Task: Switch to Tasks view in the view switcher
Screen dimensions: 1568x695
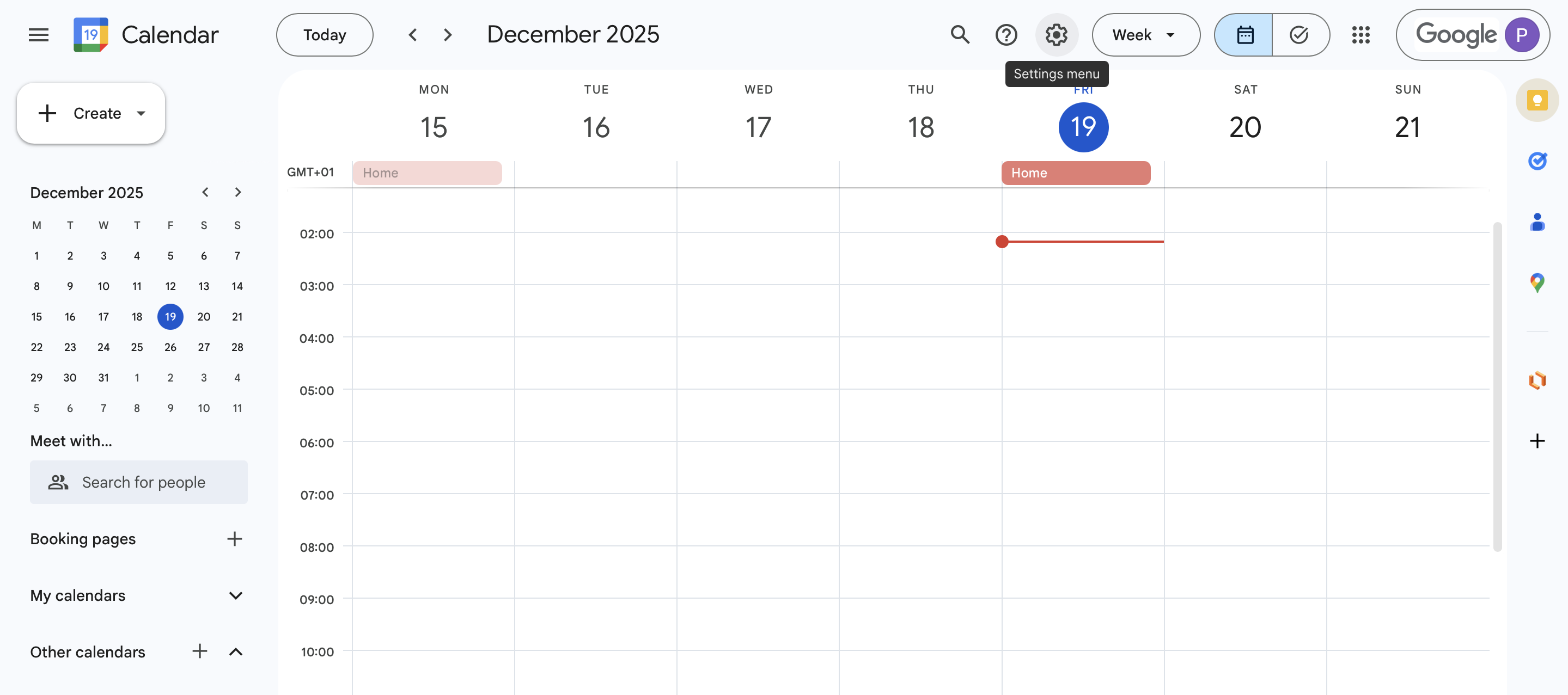Action: (1299, 35)
